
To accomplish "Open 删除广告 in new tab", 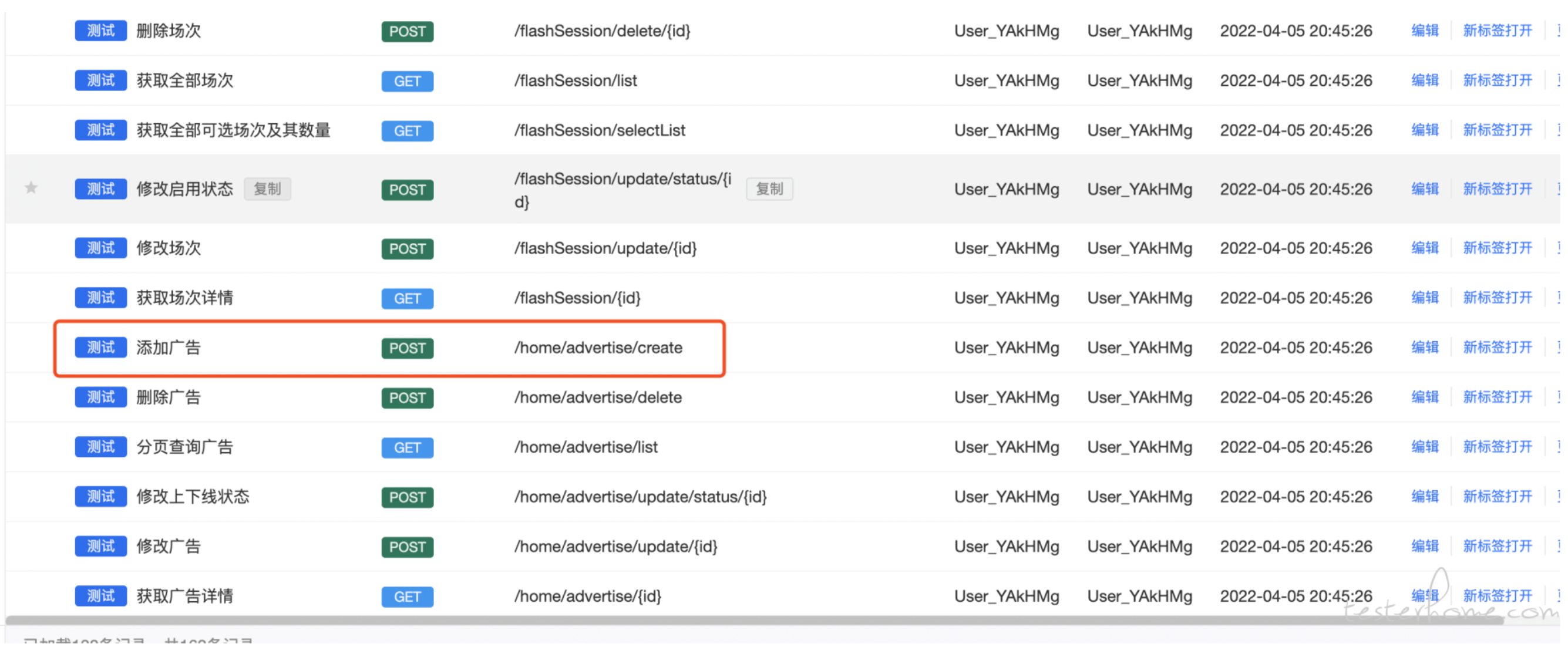I will [x=1498, y=397].
